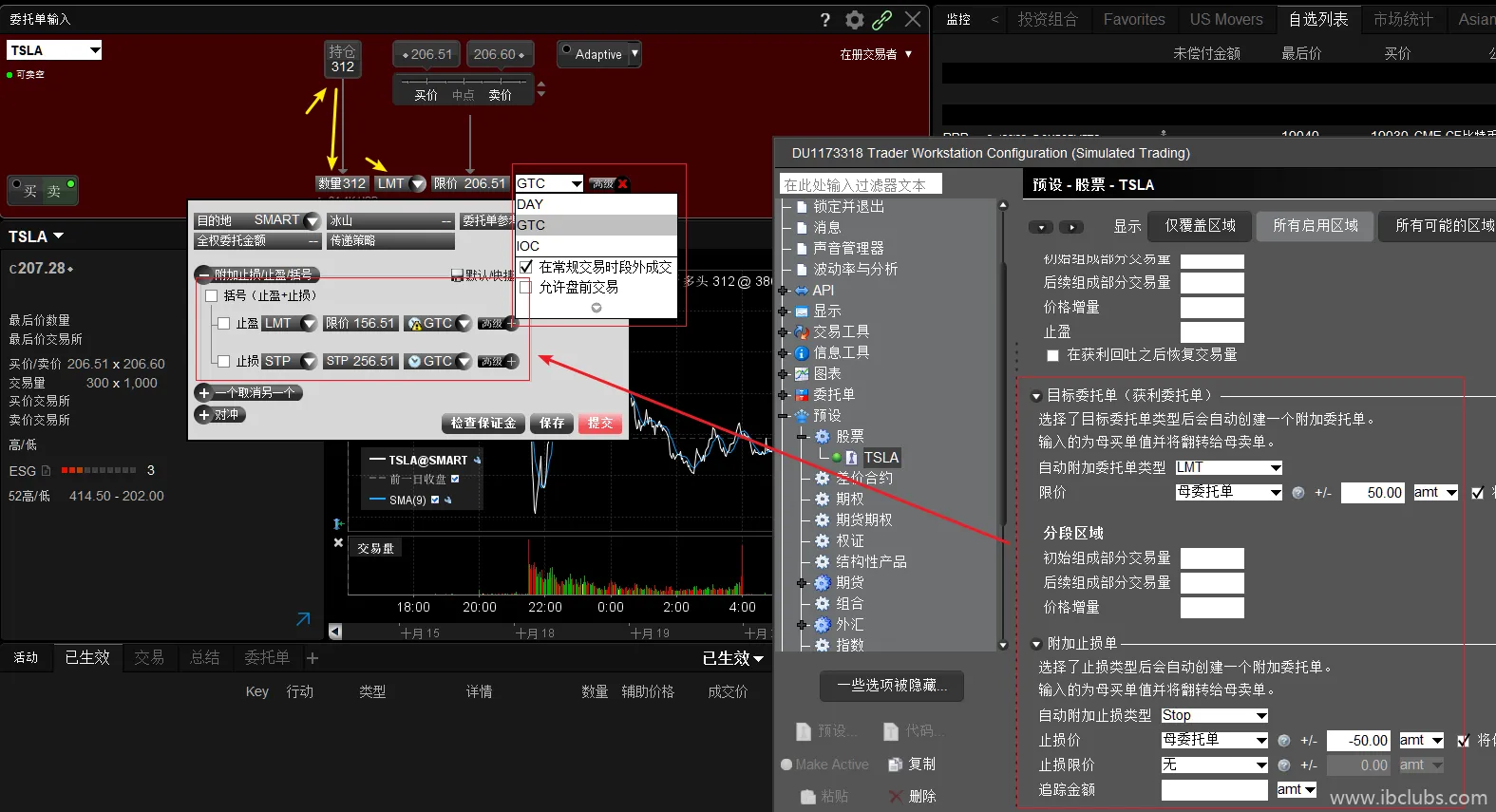Viewport: 1496px width, 812px height.
Task: Click the plus icon to add tab
Action: 312,658
